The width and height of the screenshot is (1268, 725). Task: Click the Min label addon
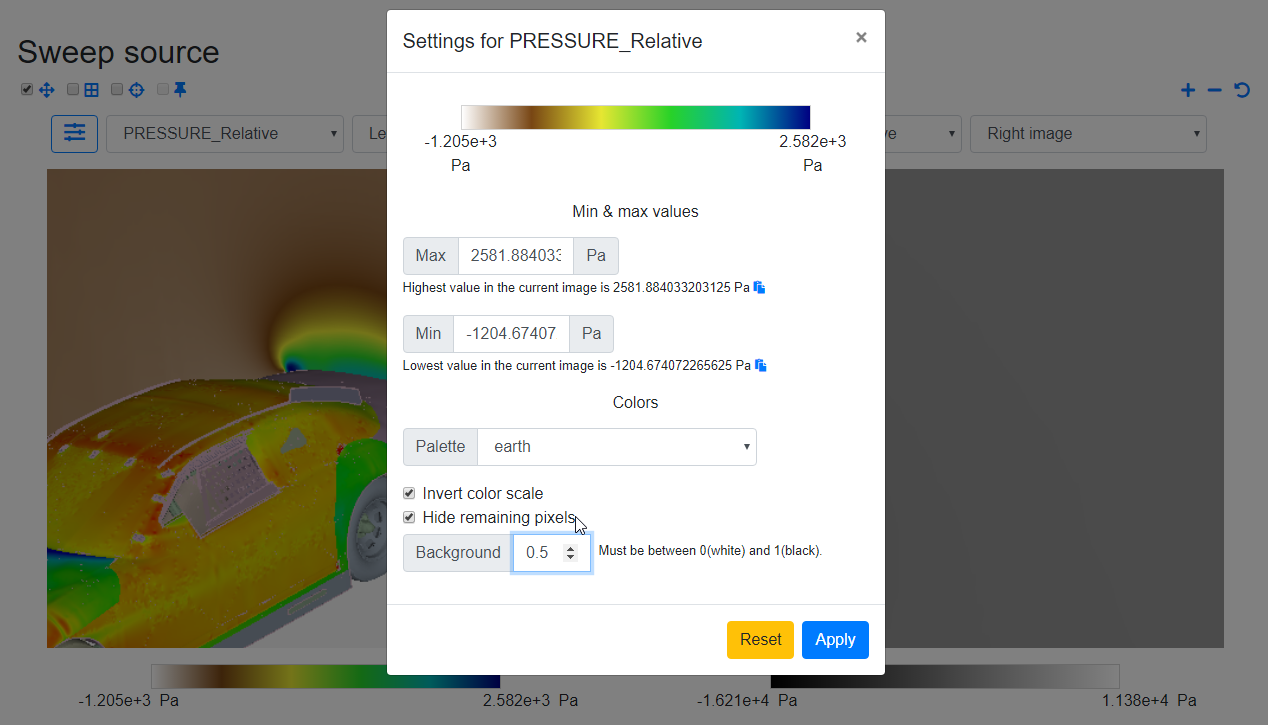(x=428, y=334)
